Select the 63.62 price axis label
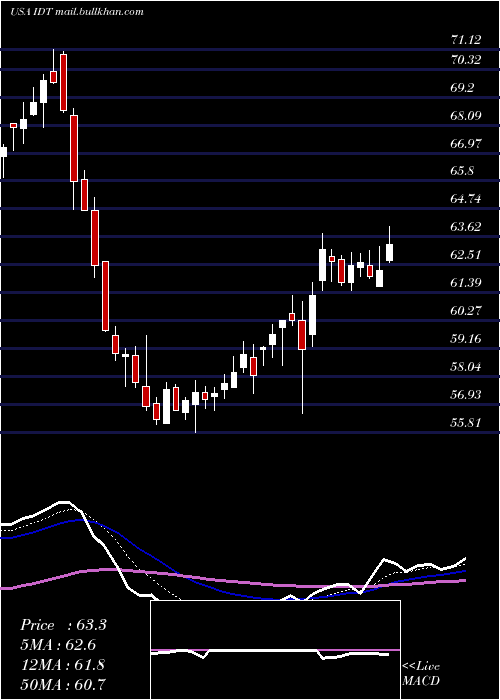The height and width of the screenshot is (700, 500). (x=466, y=227)
